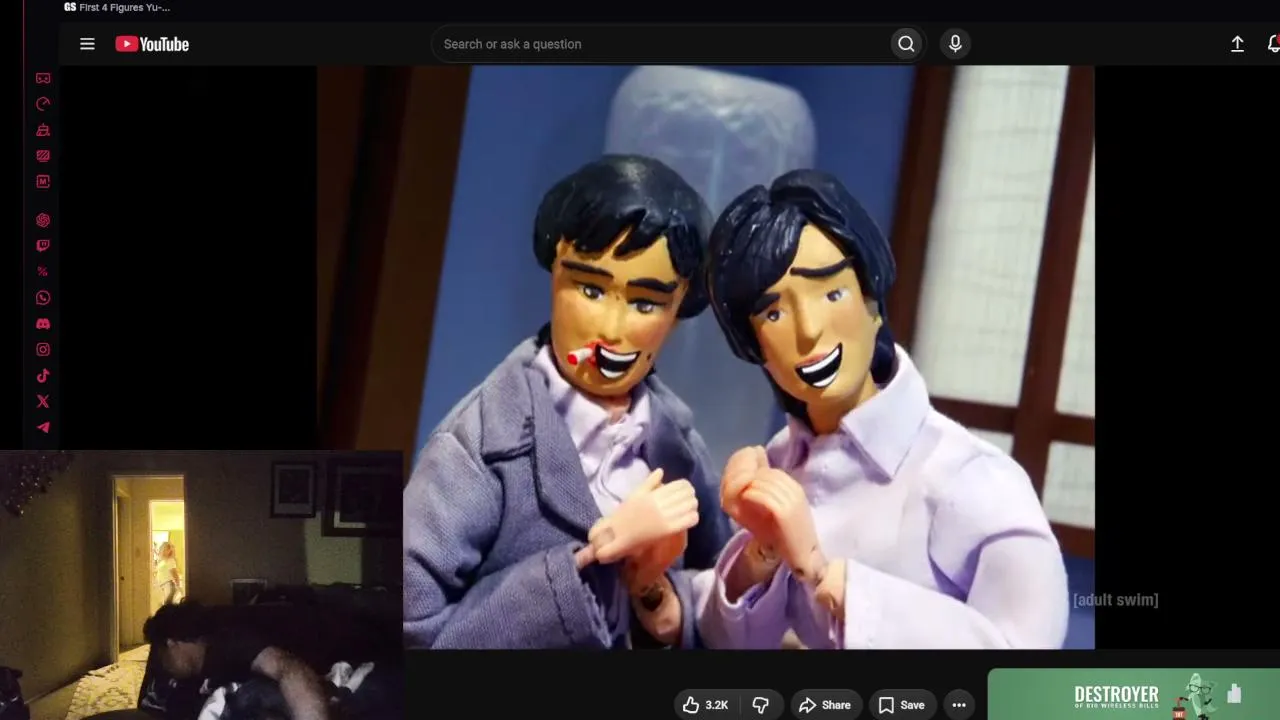Image resolution: width=1280 pixels, height=720 pixels.
Task: Focus the 'Search or ask a question' field
Action: pos(661,44)
